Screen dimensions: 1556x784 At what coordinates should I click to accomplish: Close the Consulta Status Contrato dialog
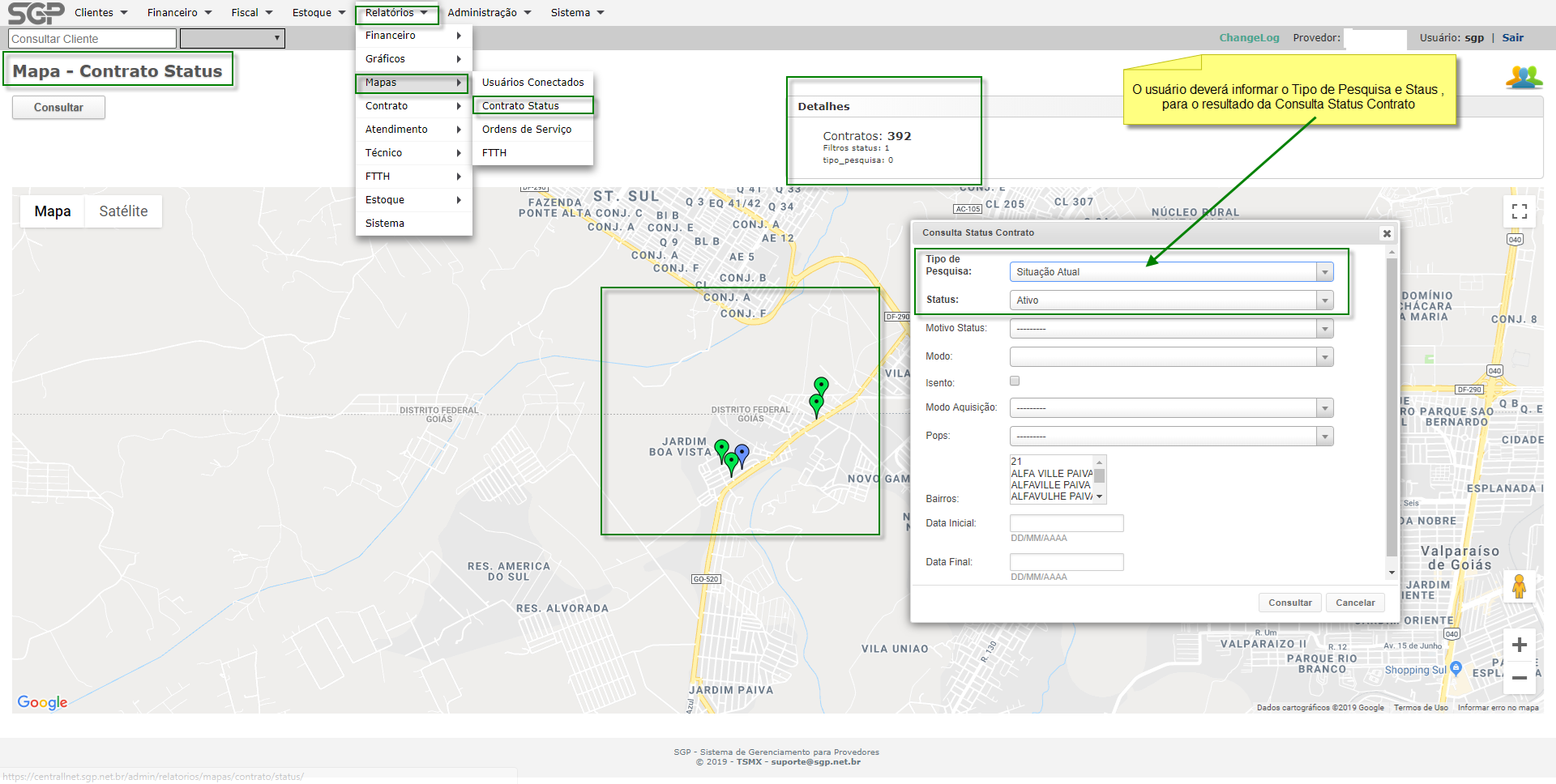tap(1387, 233)
